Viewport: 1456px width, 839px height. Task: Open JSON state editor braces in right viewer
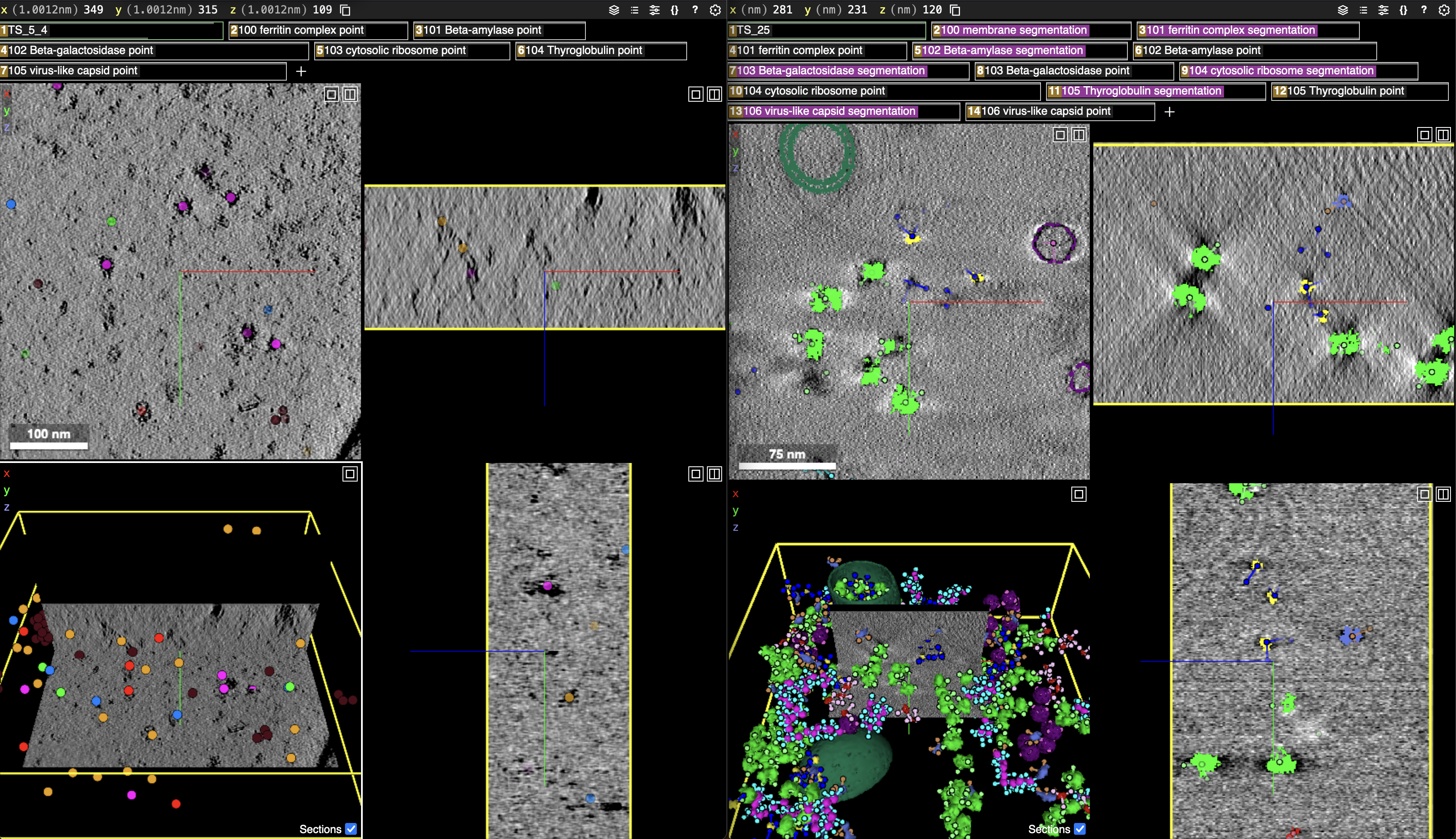click(x=1403, y=10)
